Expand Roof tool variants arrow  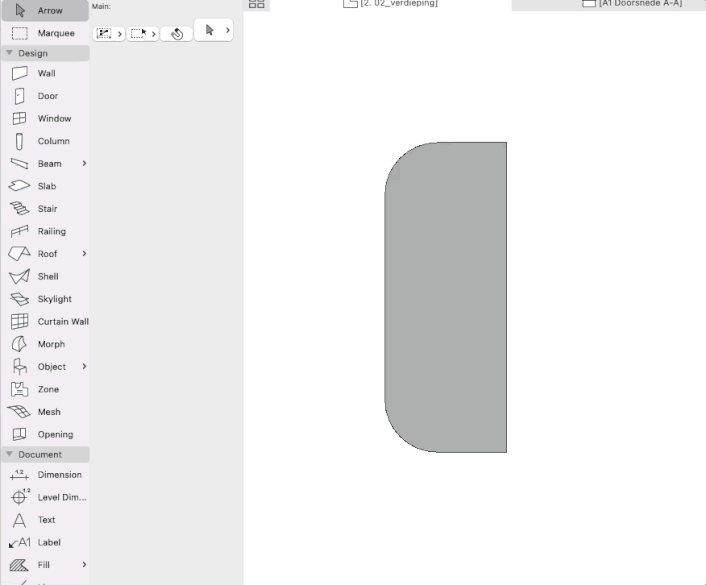[84, 254]
